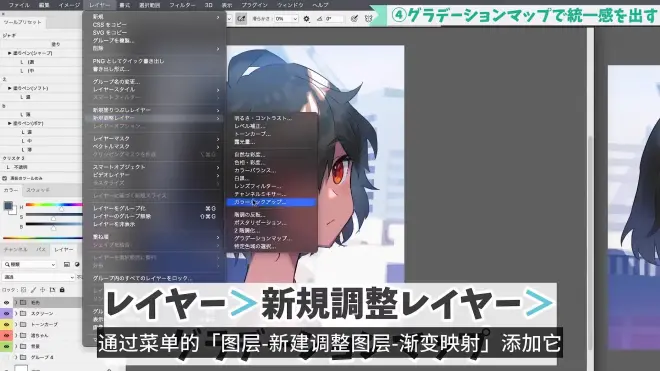
Task: Open レイヤースタイル submenu
Action: coord(154,89)
